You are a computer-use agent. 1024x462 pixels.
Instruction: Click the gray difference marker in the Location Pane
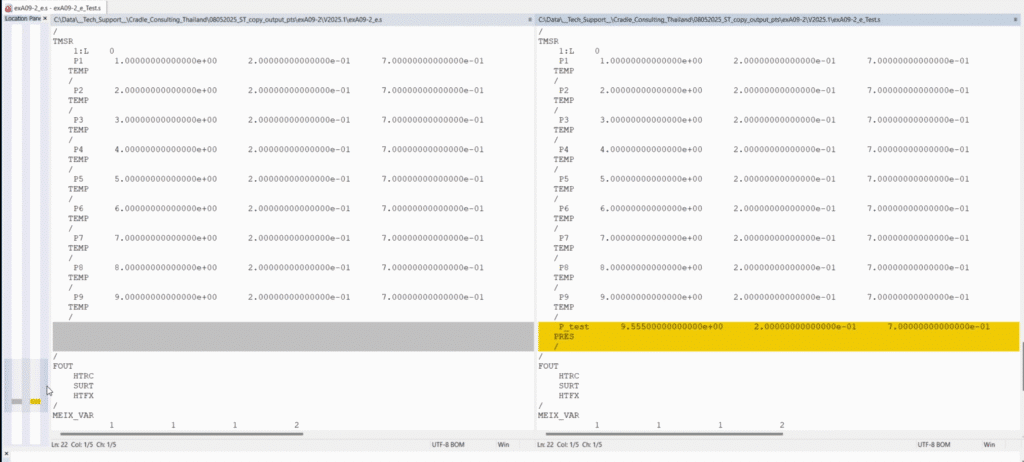click(x=17, y=401)
